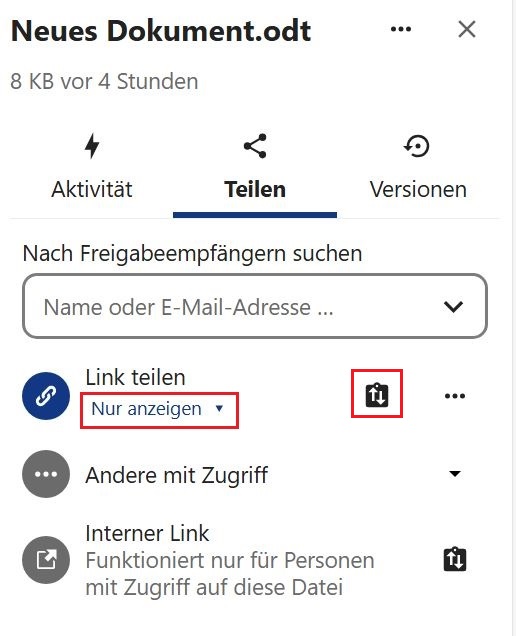The height and width of the screenshot is (636, 516).
Task: Click the blue chain link icon
Action: click(46, 395)
